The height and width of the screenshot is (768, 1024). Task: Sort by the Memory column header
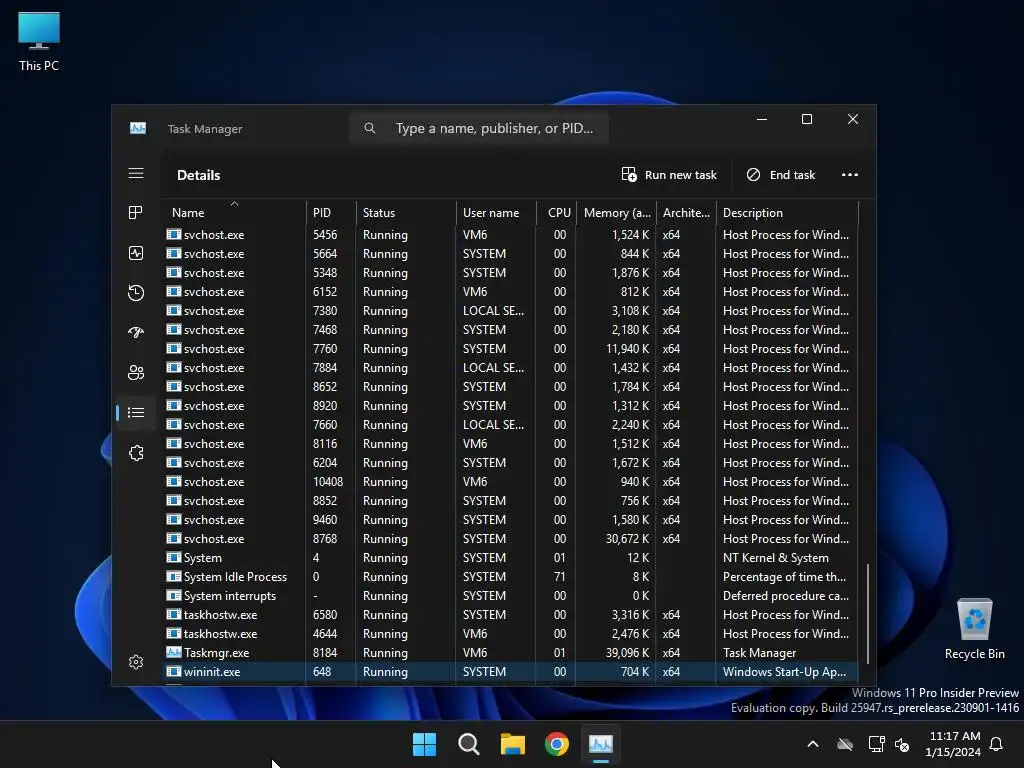(616, 212)
